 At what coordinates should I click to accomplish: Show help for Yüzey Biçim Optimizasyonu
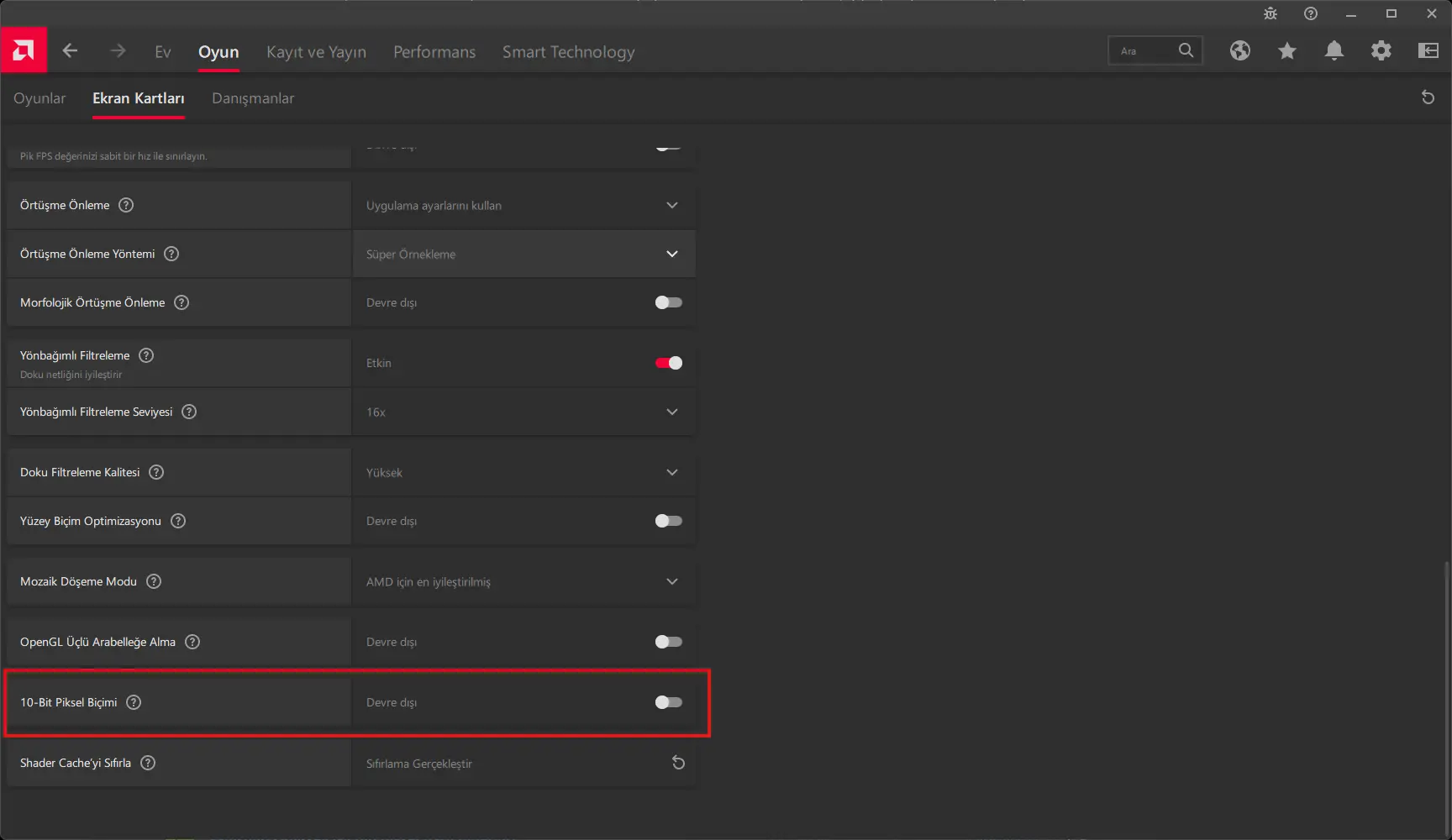pos(178,521)
